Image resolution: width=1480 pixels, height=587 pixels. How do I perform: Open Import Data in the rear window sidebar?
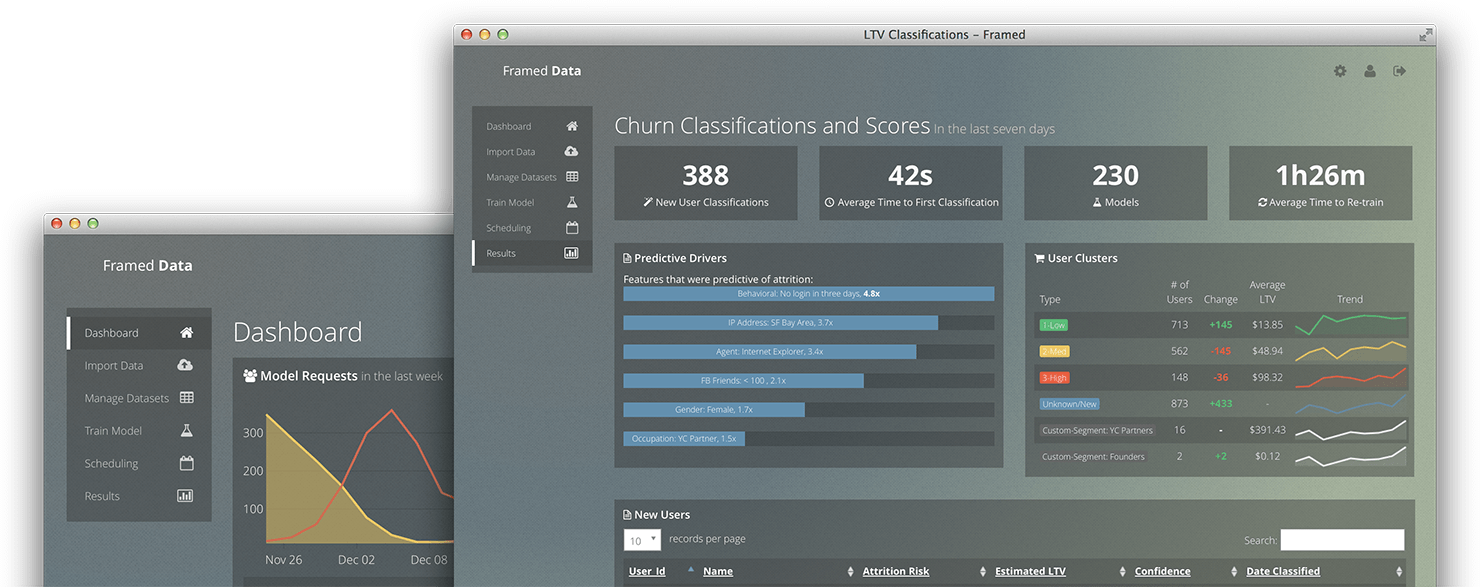coord(139,366)
